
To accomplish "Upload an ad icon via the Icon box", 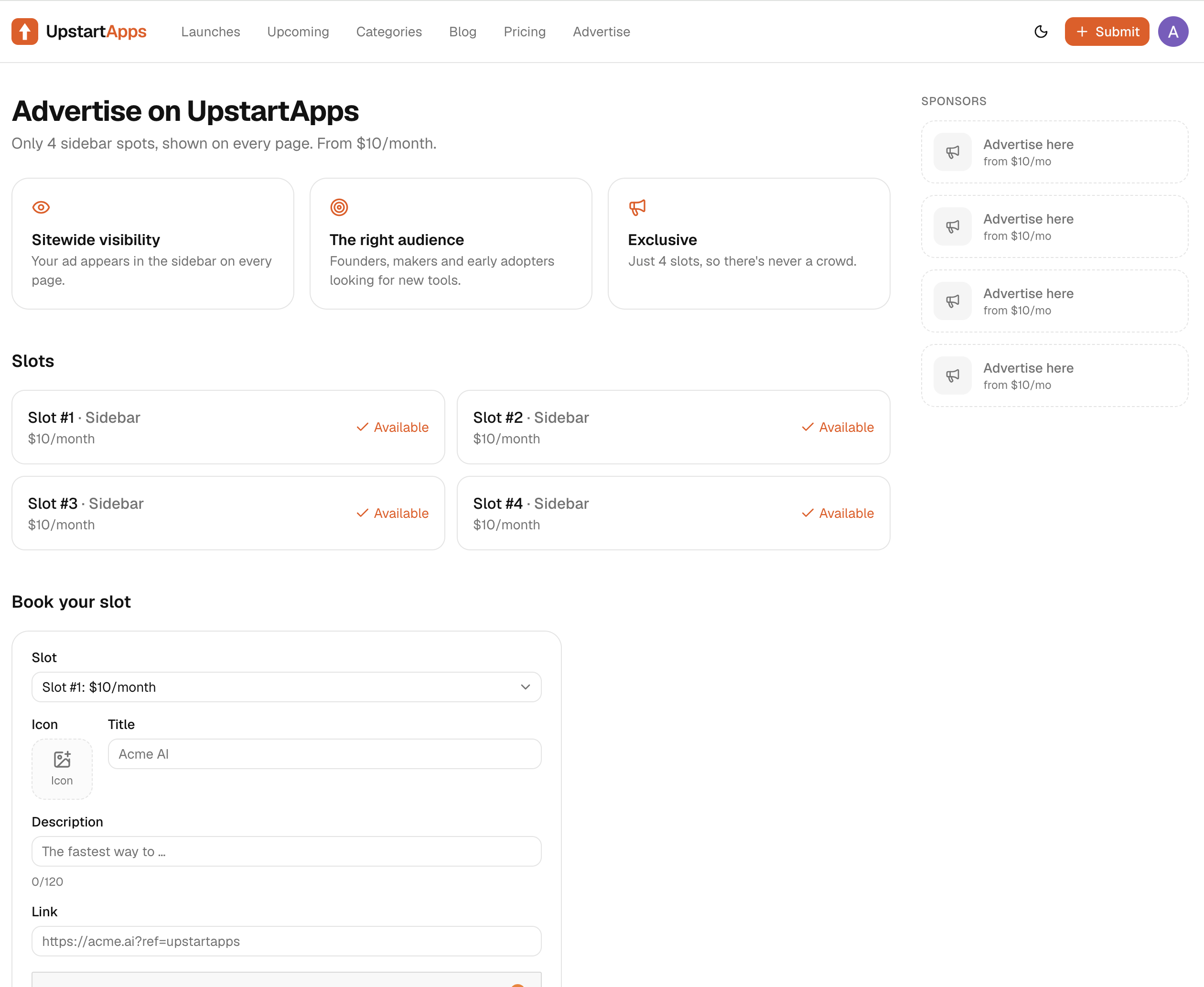I will click(62, 769).
